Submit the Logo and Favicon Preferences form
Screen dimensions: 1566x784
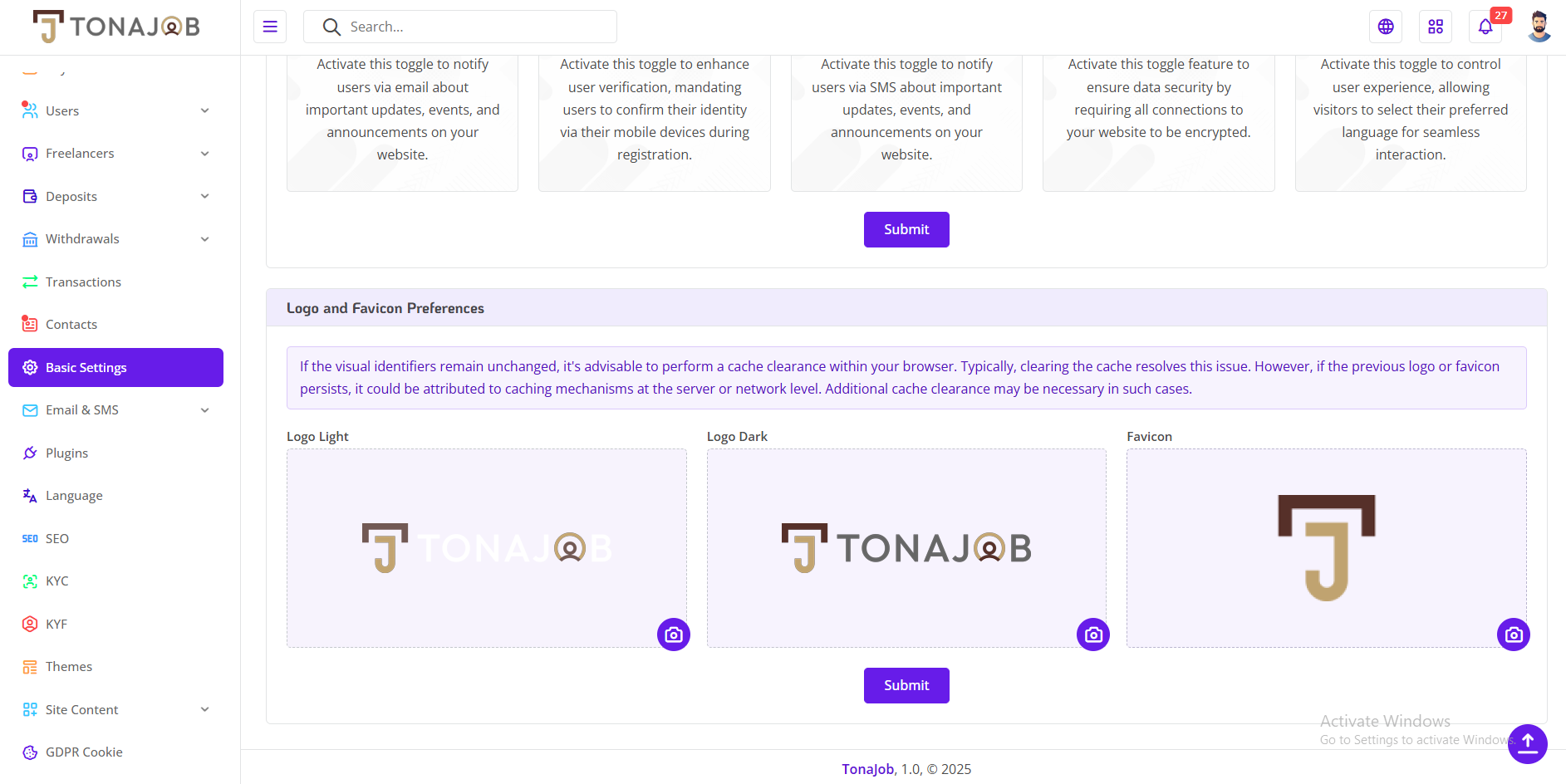click(906, 685)
